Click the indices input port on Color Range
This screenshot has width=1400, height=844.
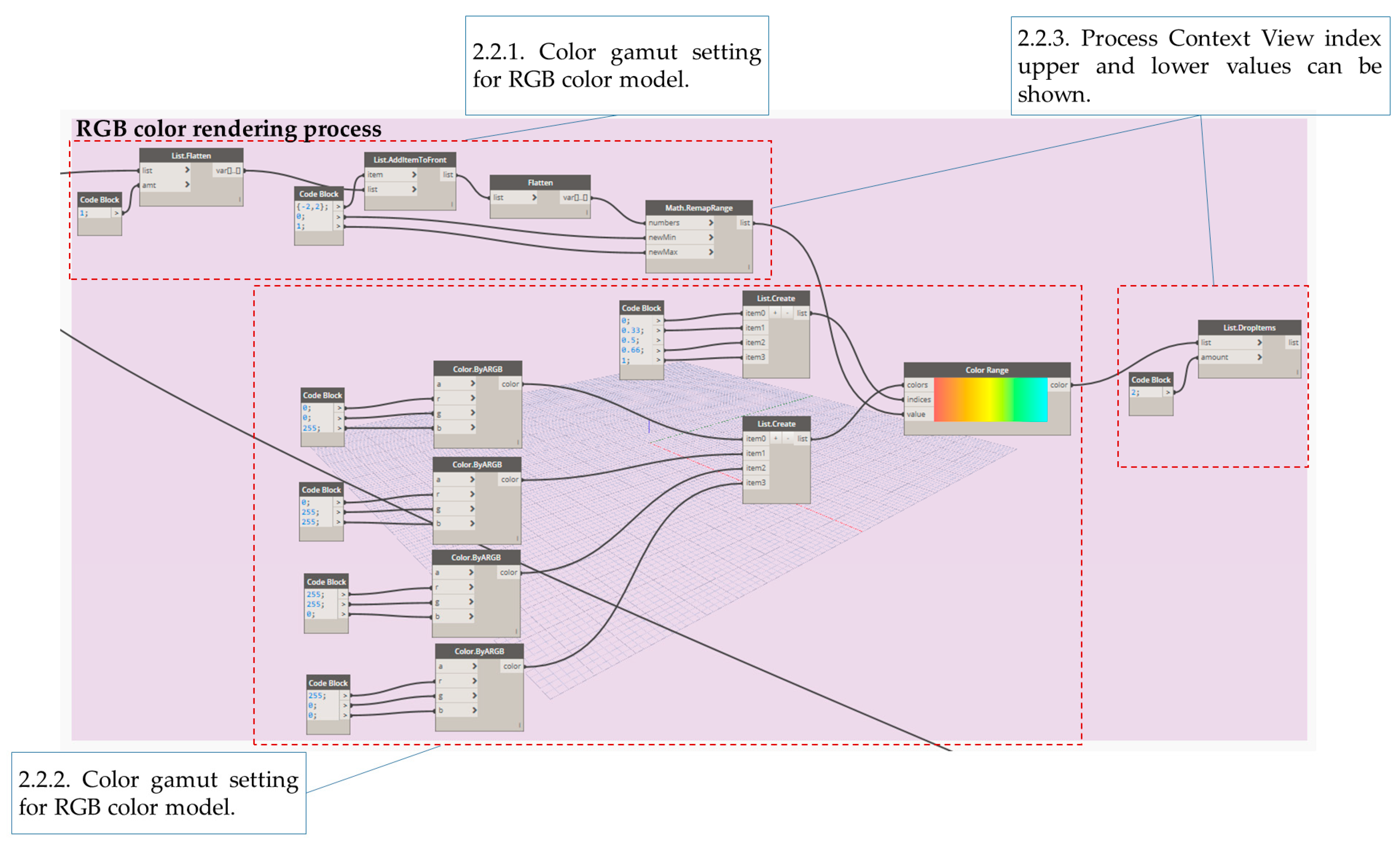tap(919, 400)
